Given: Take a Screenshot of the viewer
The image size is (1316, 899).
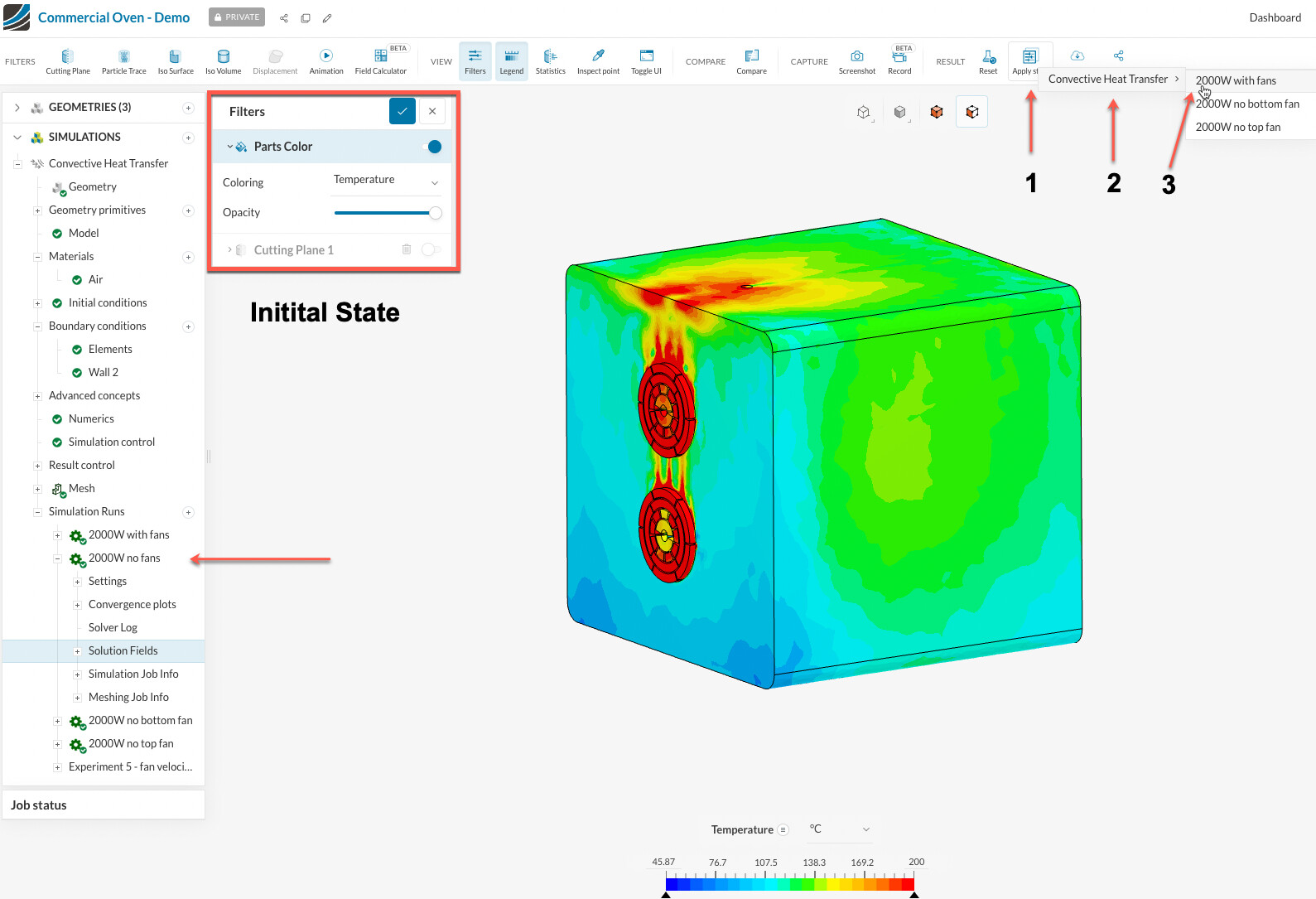Looking at the screenshot, I should (857, 61).
